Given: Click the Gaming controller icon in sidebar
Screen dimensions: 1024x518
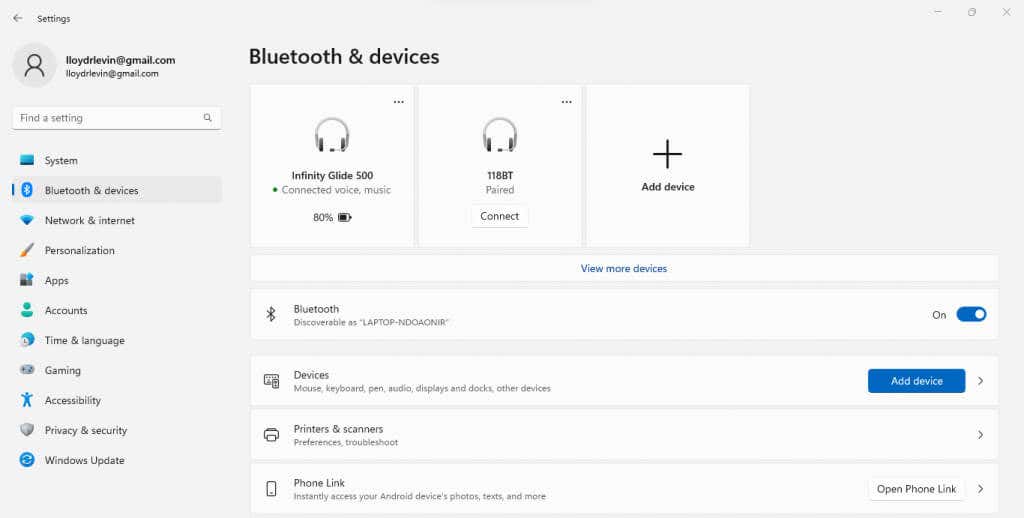Looking at the screenshot, I should pos(27,370).
